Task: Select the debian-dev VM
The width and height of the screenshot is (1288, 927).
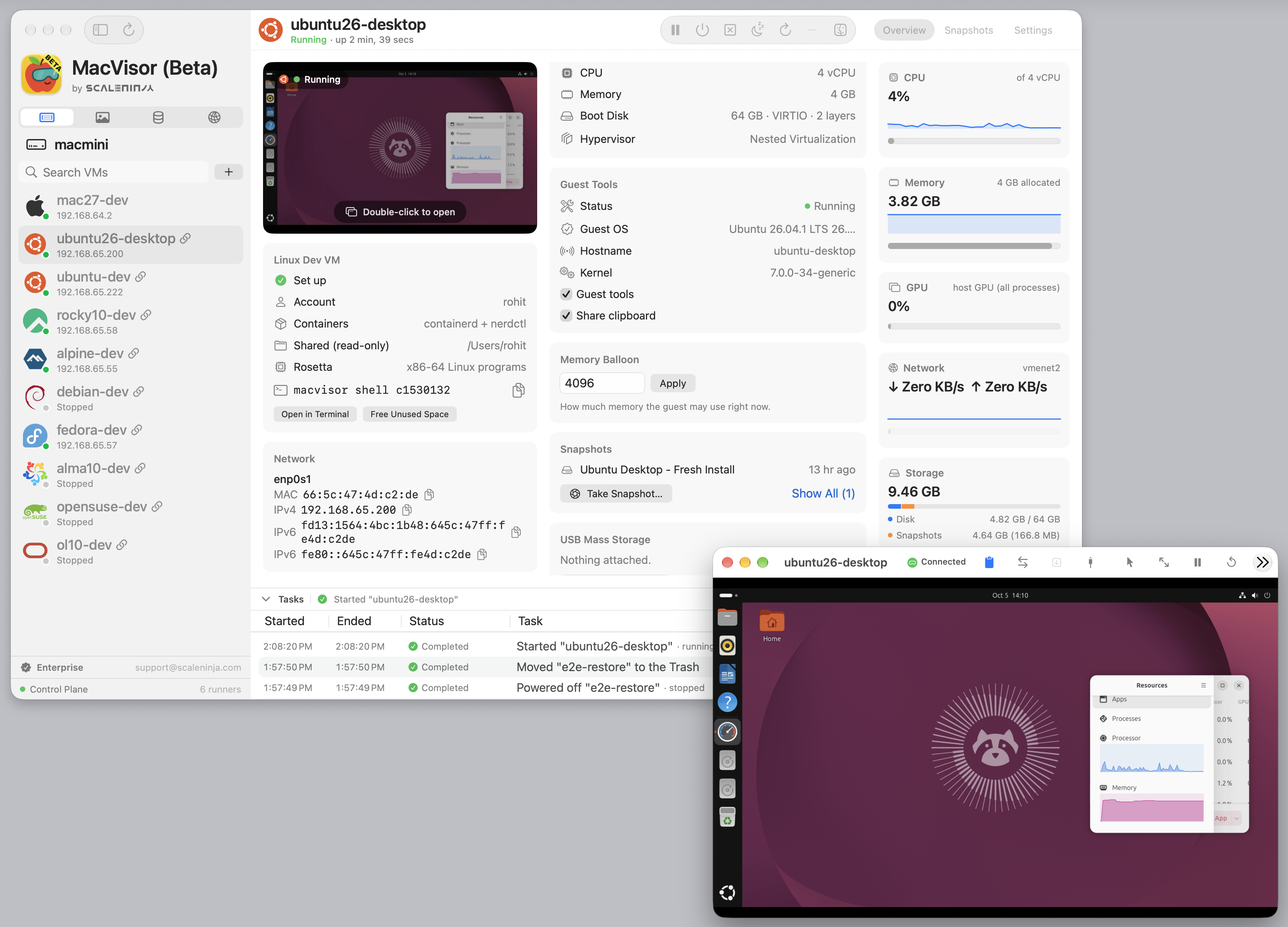Action: (131, 398)
